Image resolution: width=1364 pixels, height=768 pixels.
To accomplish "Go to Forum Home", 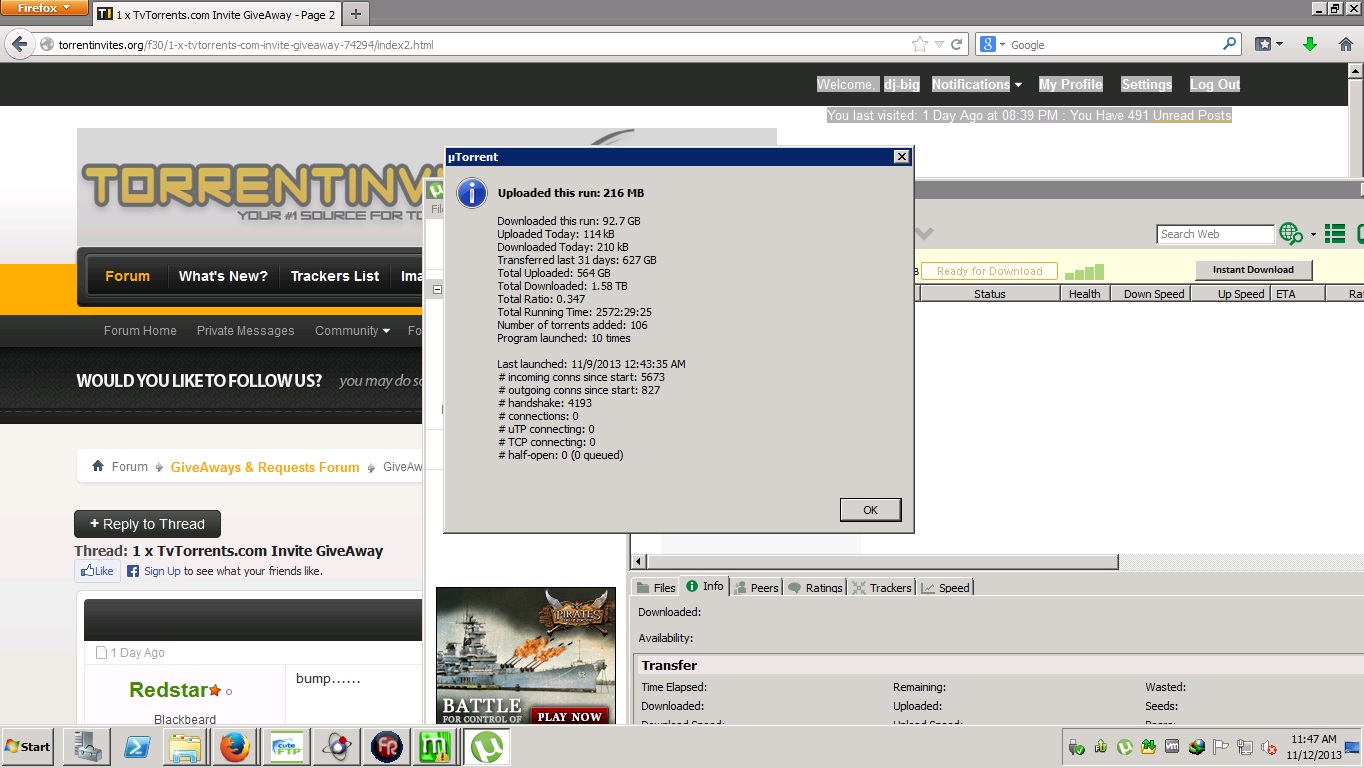I will point(140,330).
